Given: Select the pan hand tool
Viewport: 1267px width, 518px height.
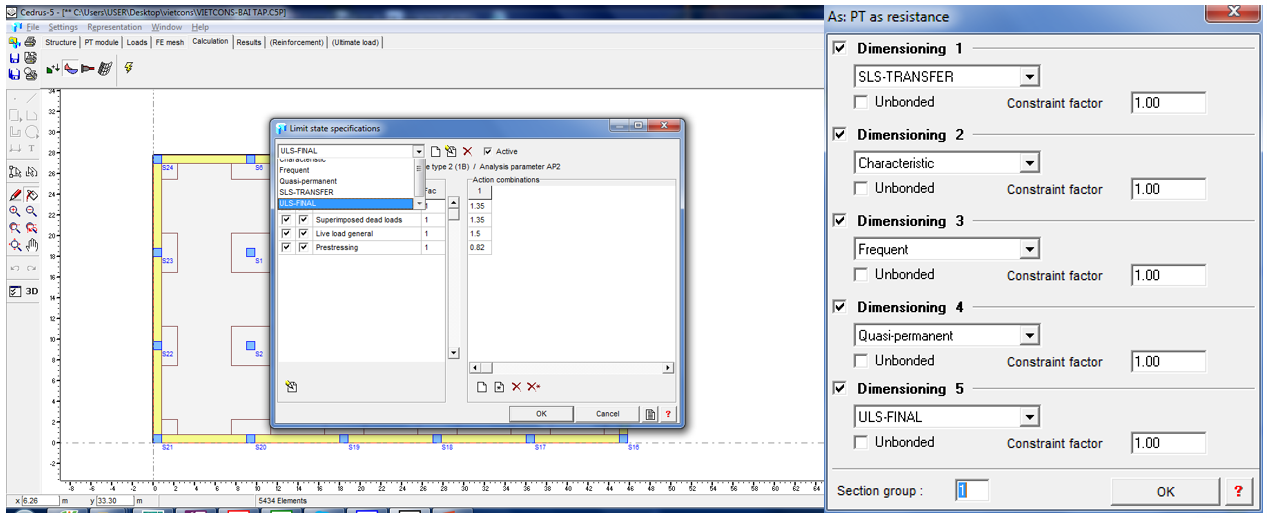Looking at the screenshot, I should pos(32,245).
